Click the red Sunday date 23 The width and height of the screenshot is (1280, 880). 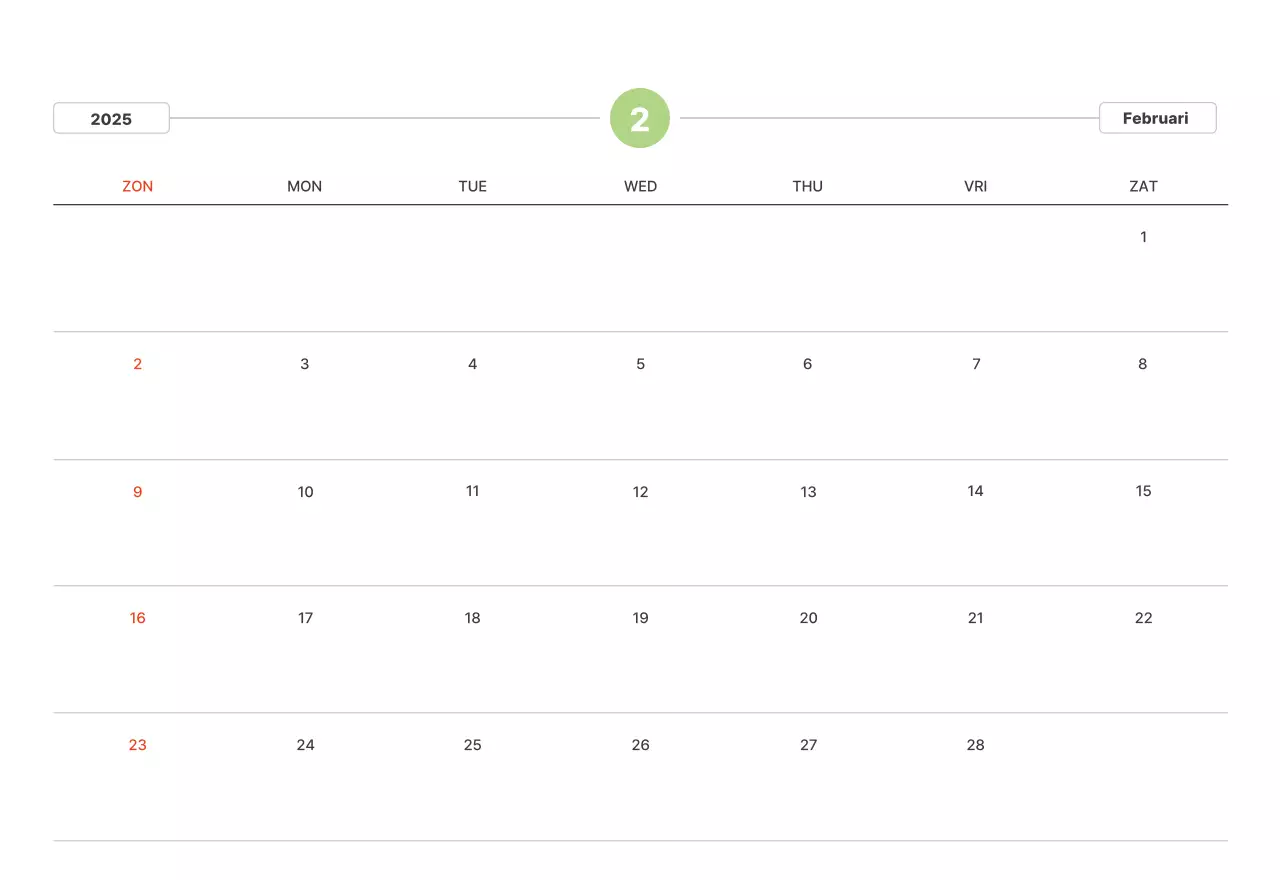pyautogui.click(x=138, y=745)
